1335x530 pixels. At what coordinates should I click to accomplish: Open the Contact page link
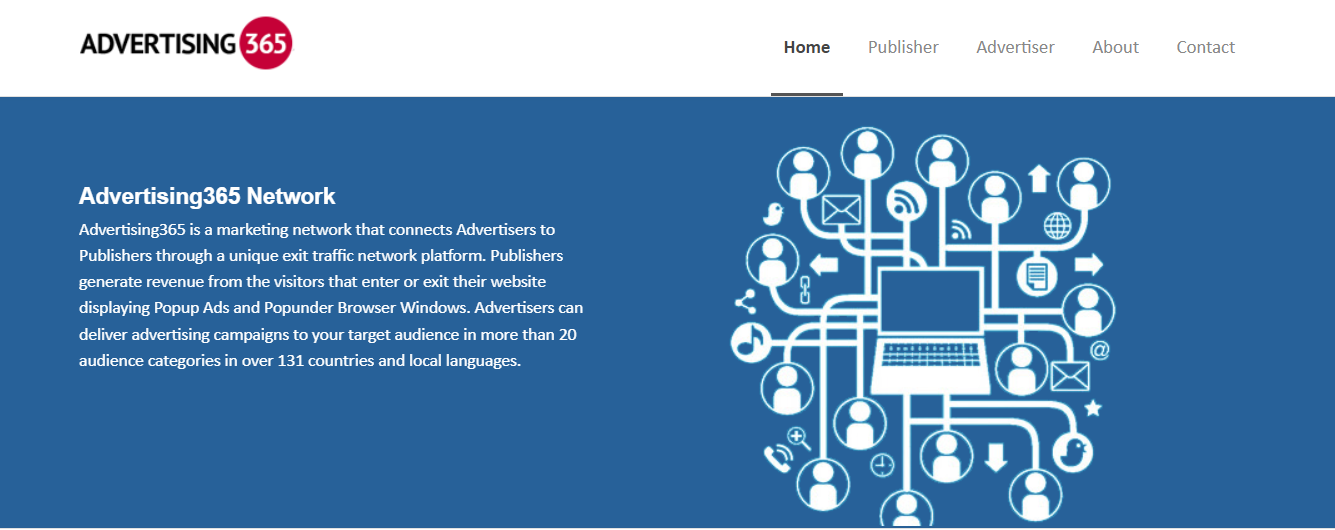[x=1205, y=47]
